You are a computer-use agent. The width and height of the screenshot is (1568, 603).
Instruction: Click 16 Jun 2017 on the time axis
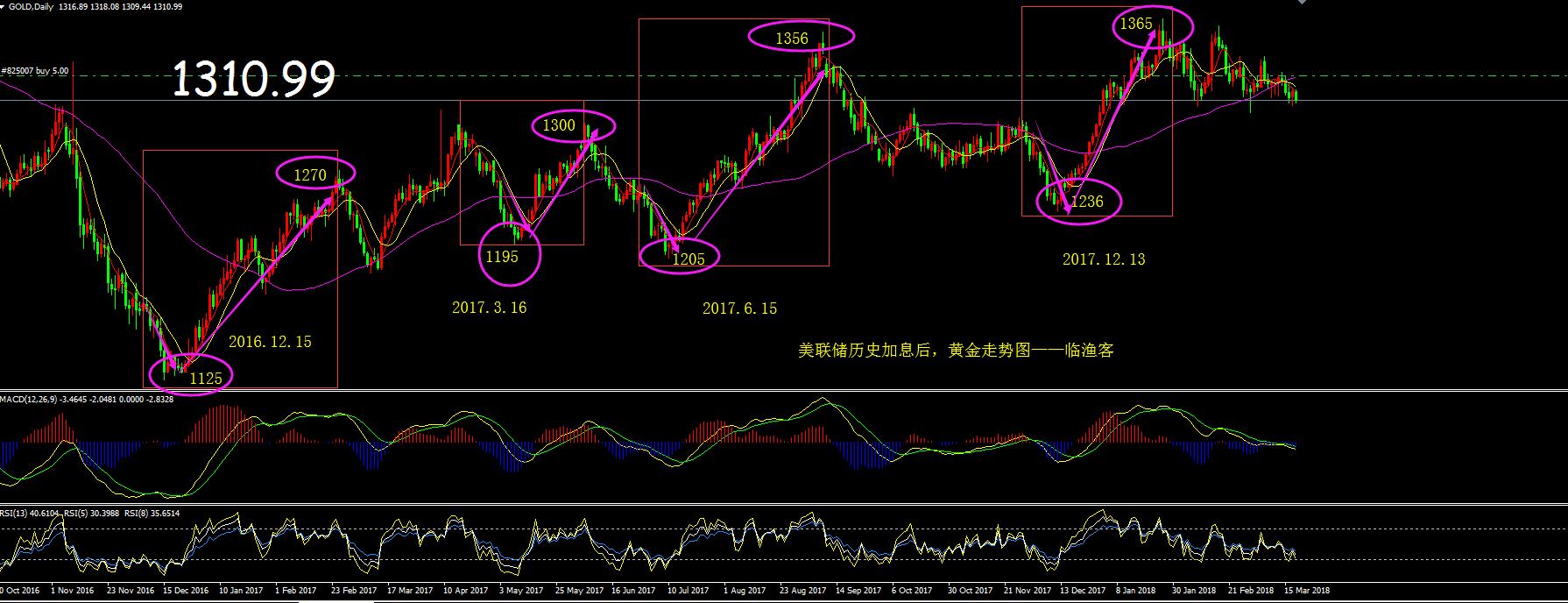tap(633, 591)
